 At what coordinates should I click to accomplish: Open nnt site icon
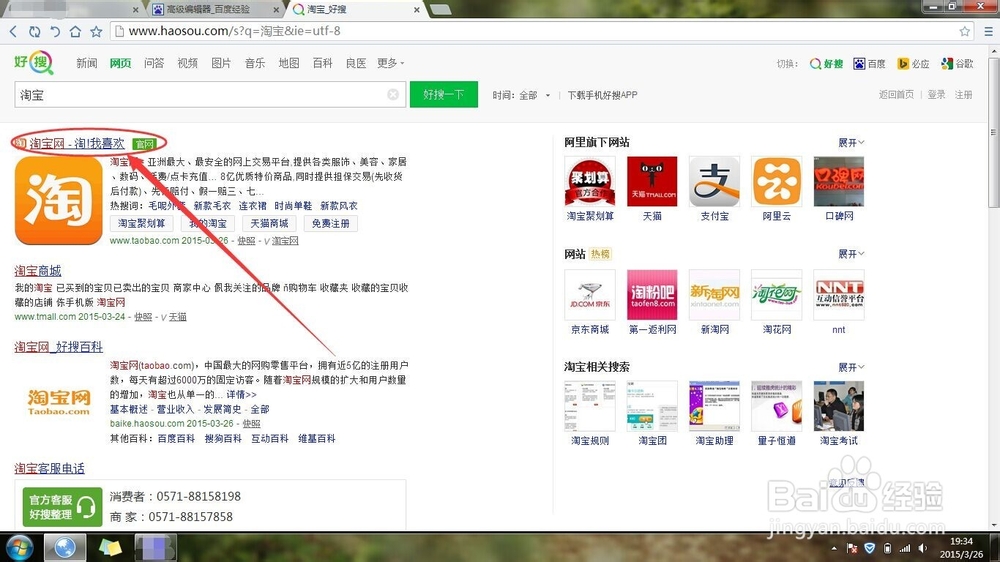pyautogui.click(x=839, y=295)
